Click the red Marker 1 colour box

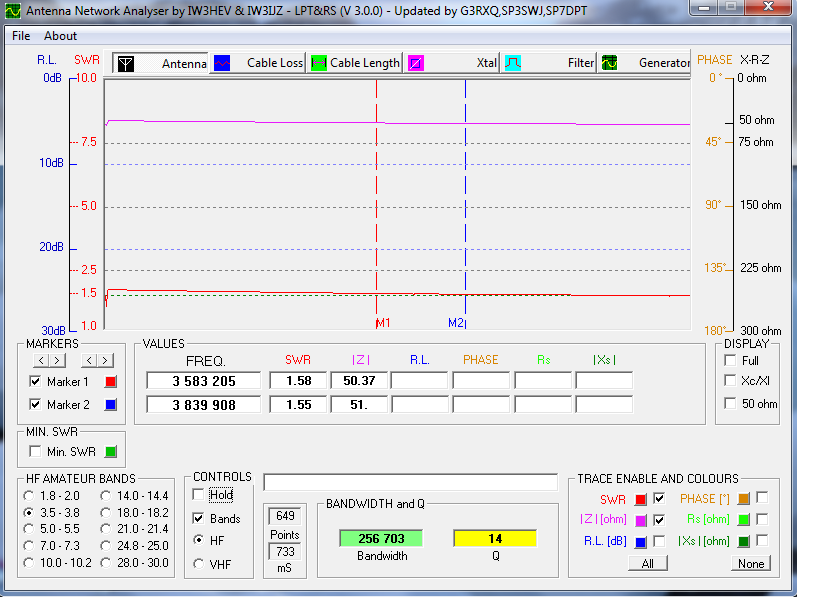click(x=111, y=381)
